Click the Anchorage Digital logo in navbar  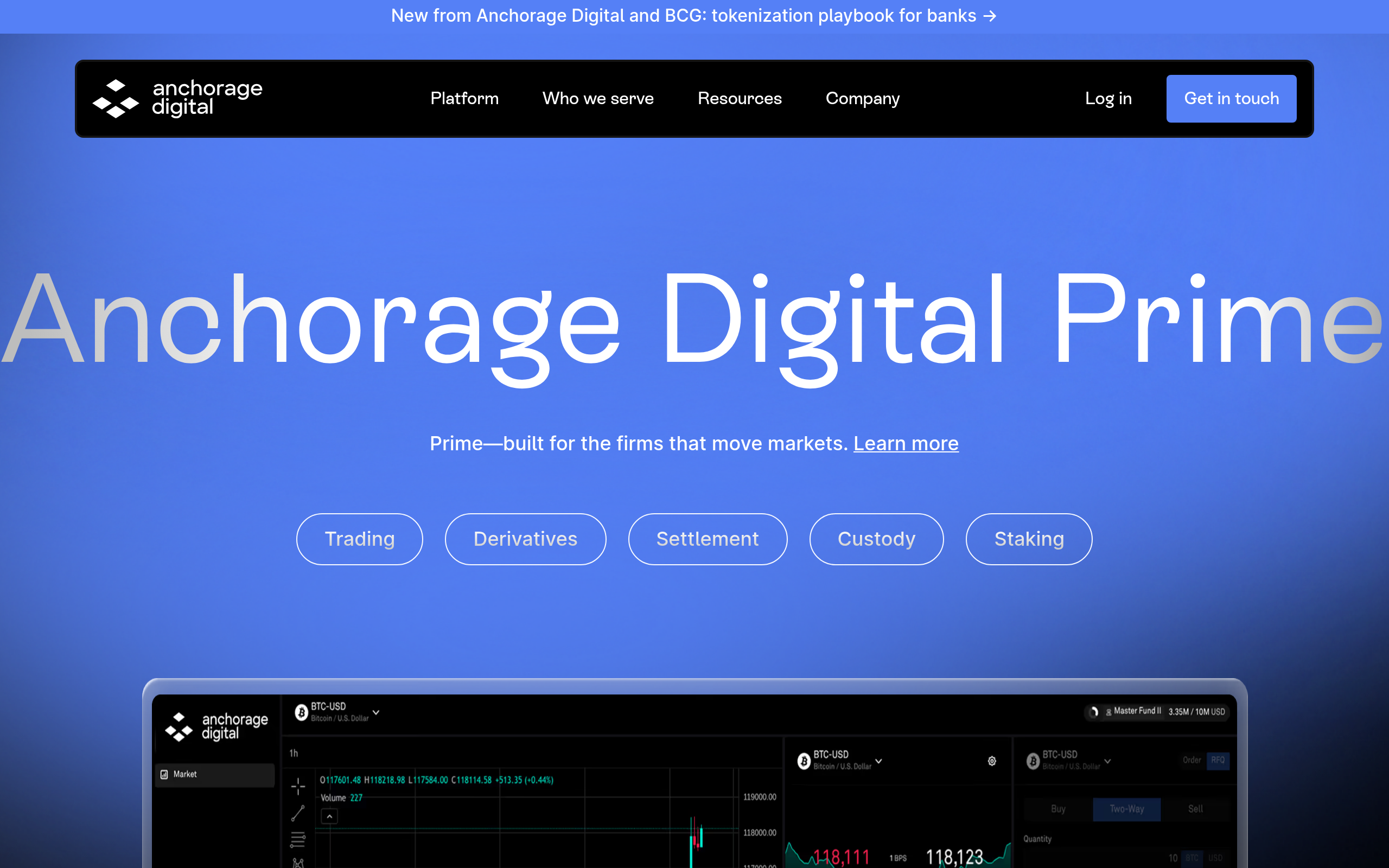point(177,99)
